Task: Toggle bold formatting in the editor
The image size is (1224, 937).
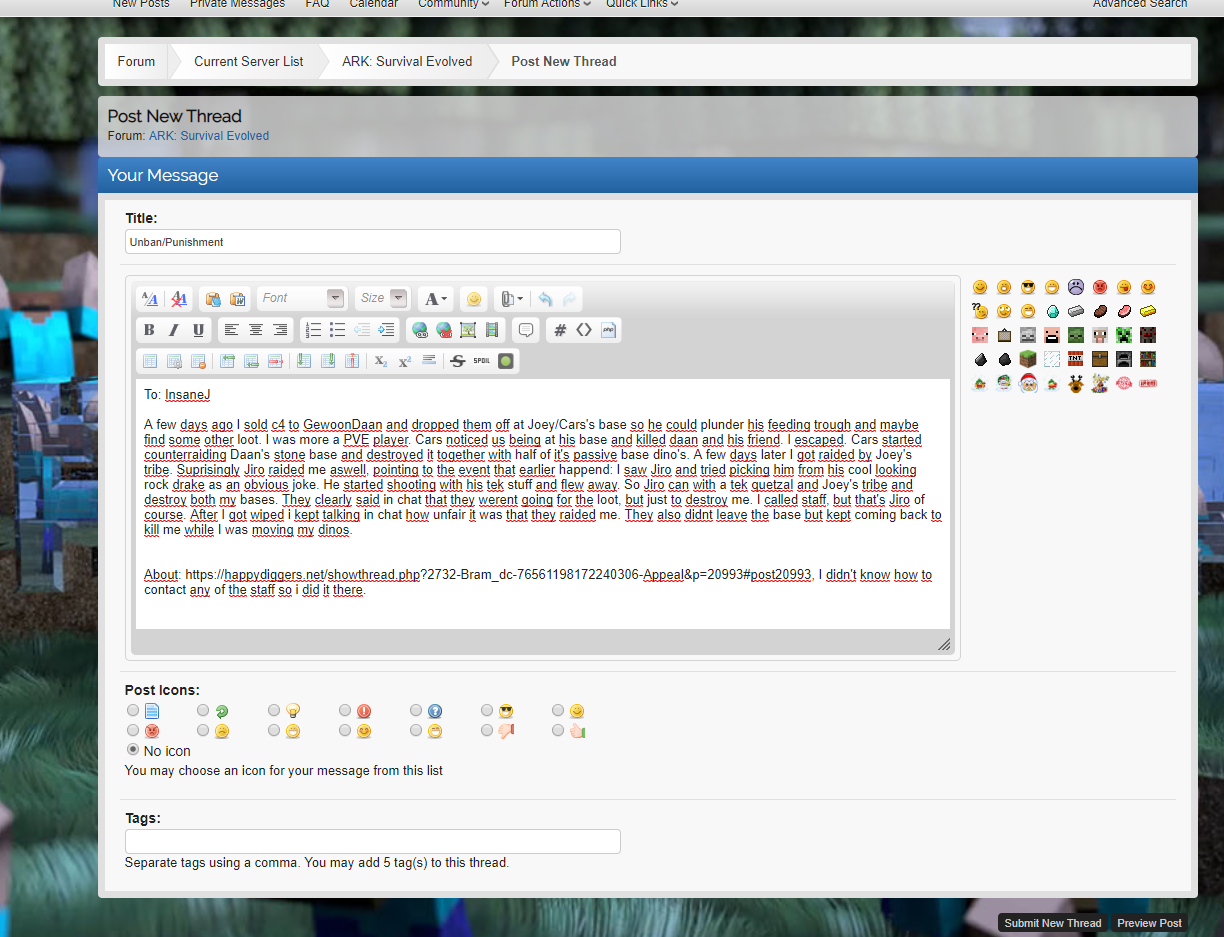Action: pos(149,330)
